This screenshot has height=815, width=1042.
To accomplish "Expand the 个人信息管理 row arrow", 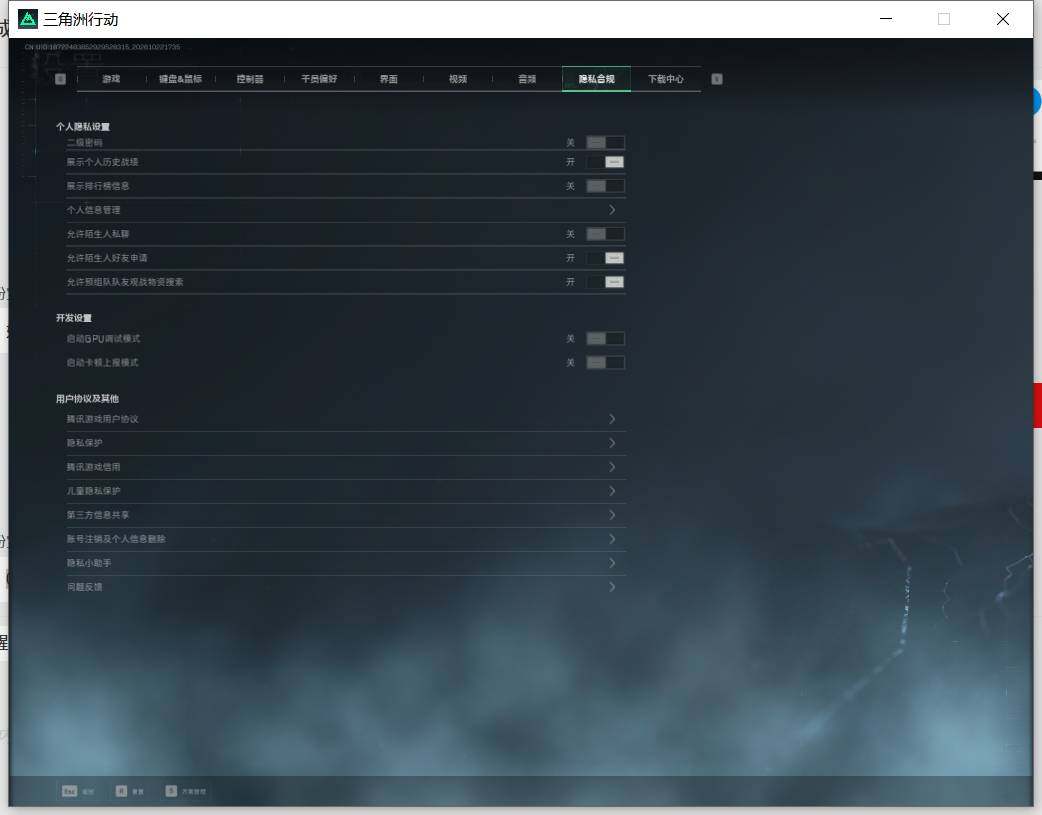I will coord(612,210).
